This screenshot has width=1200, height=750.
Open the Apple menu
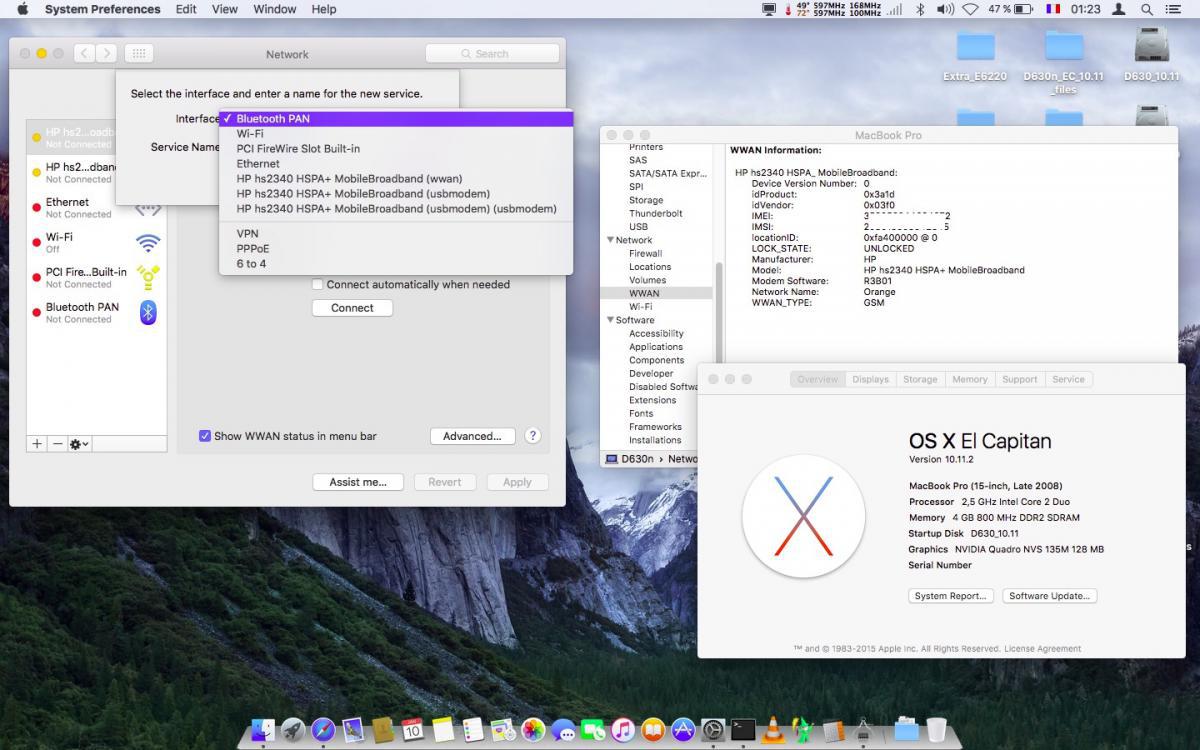click(x=21, y=9)
